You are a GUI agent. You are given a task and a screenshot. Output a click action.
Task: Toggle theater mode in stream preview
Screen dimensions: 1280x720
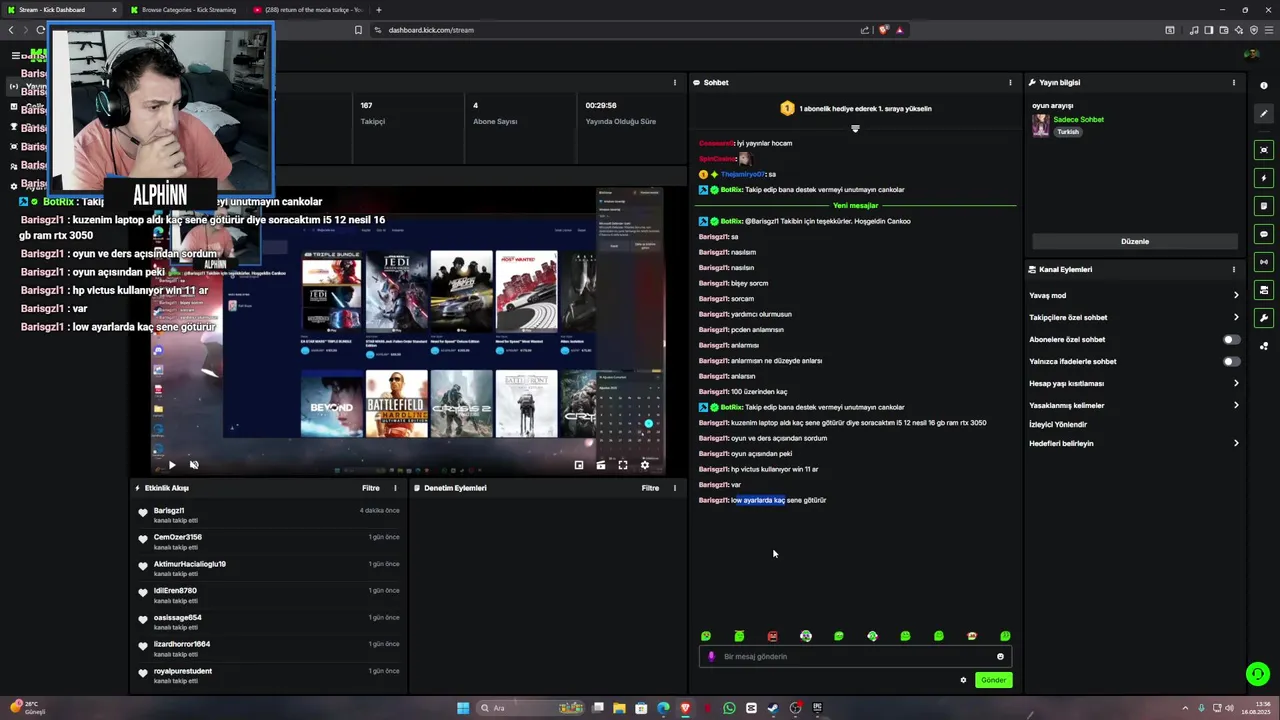click(601, 465)
